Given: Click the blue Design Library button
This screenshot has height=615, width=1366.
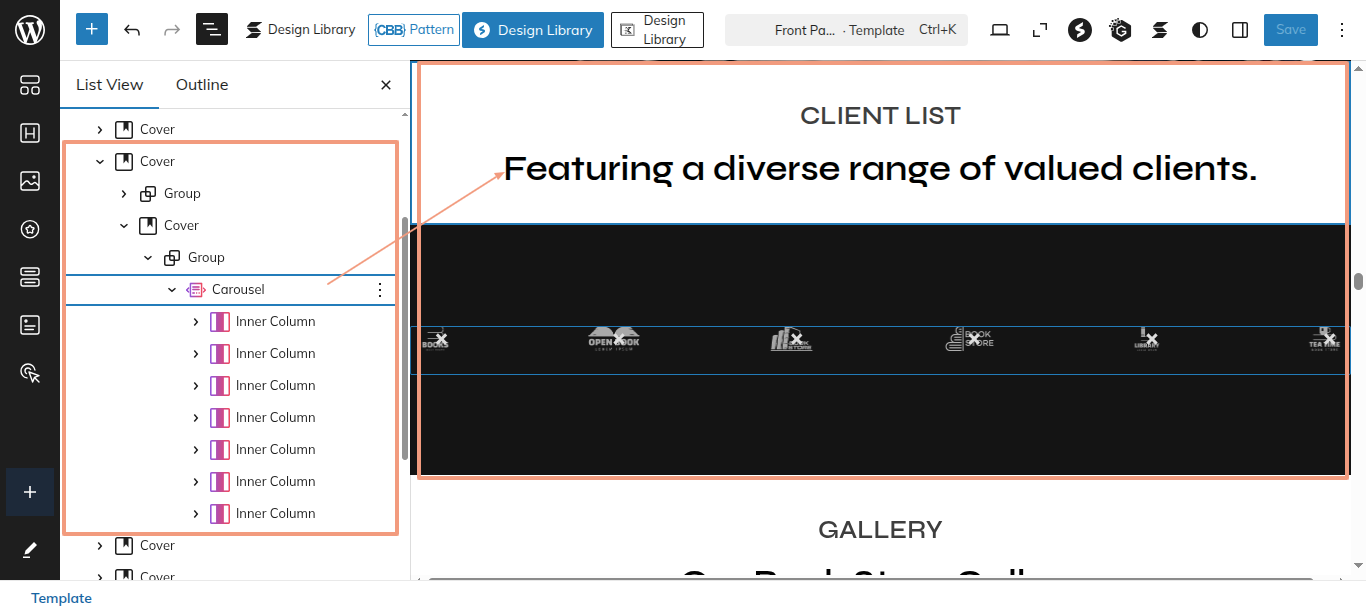Looking at the screenshot, I should point(533,30).
